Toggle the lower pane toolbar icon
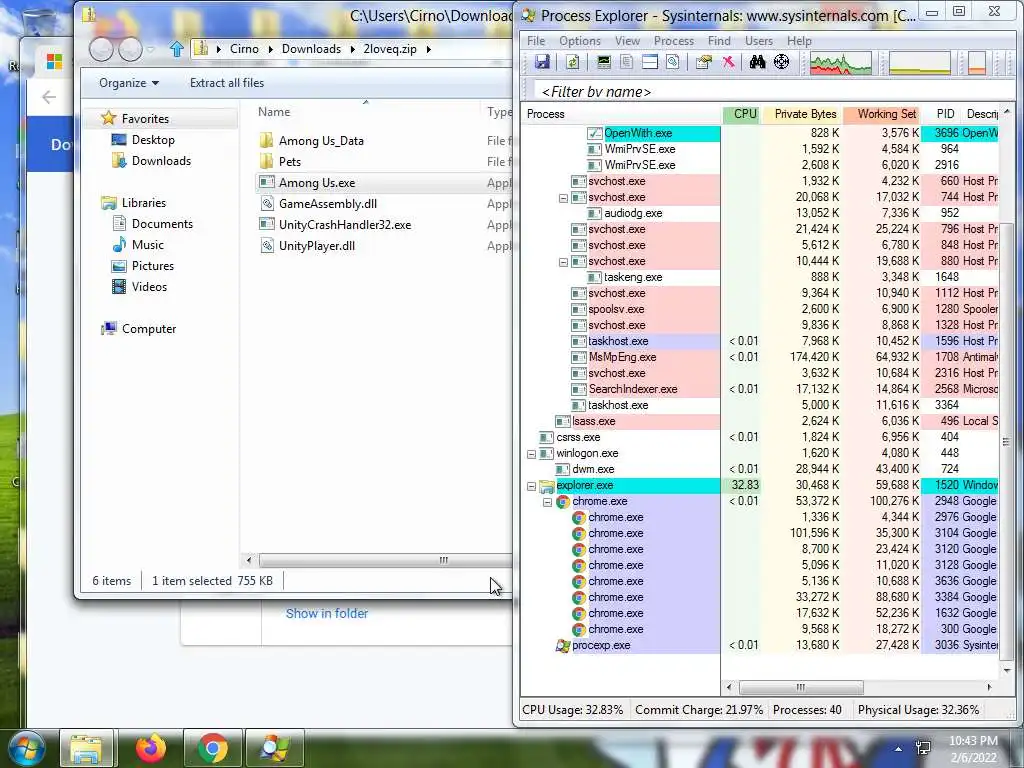This screenshot has width=1024, height=768. click(649, 62)
